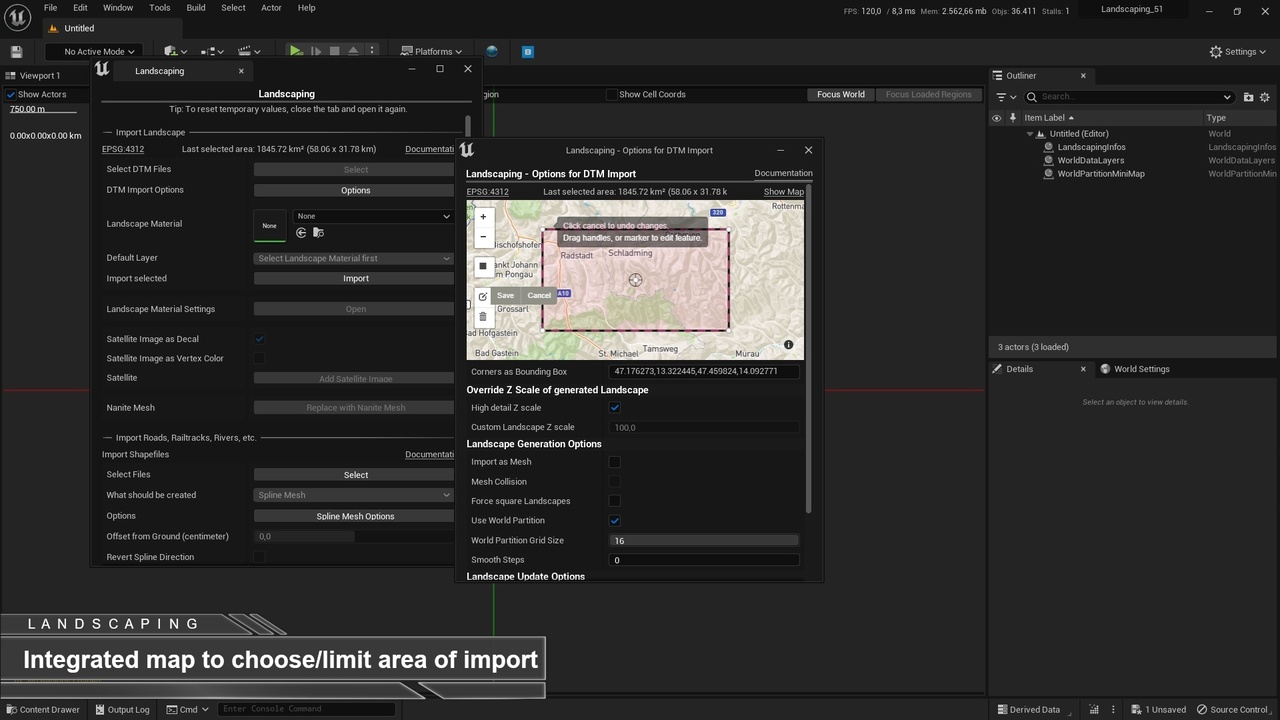Click the add folder icon in Outliner
This screenshot has width=1280, height=720.
[x=1248, y=97]
